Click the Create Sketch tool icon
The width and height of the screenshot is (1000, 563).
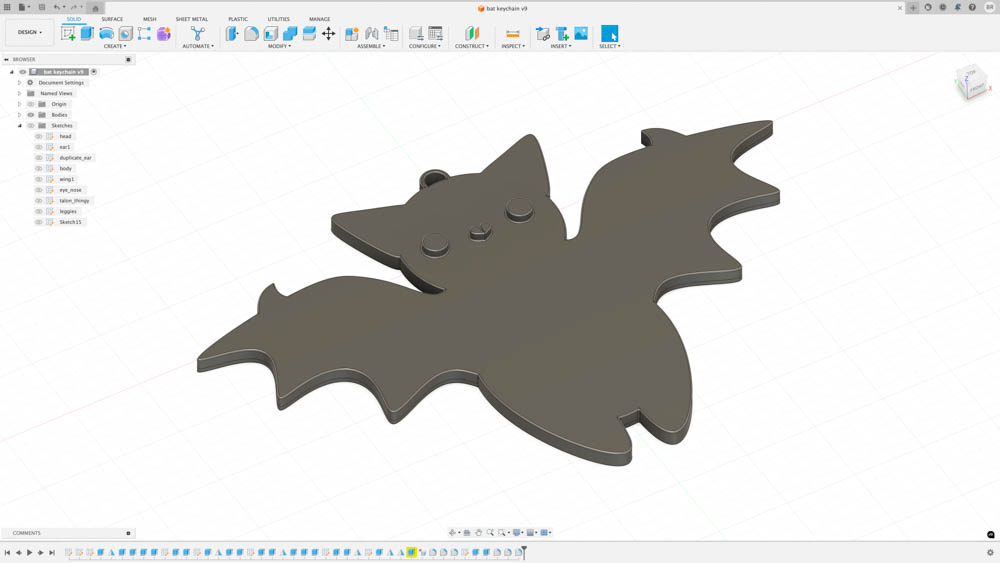click(x=68, y=34)
